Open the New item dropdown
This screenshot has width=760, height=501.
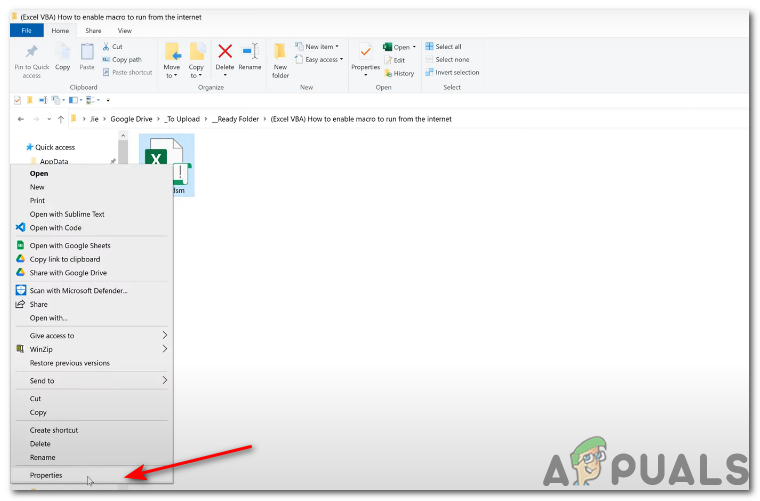317,47
